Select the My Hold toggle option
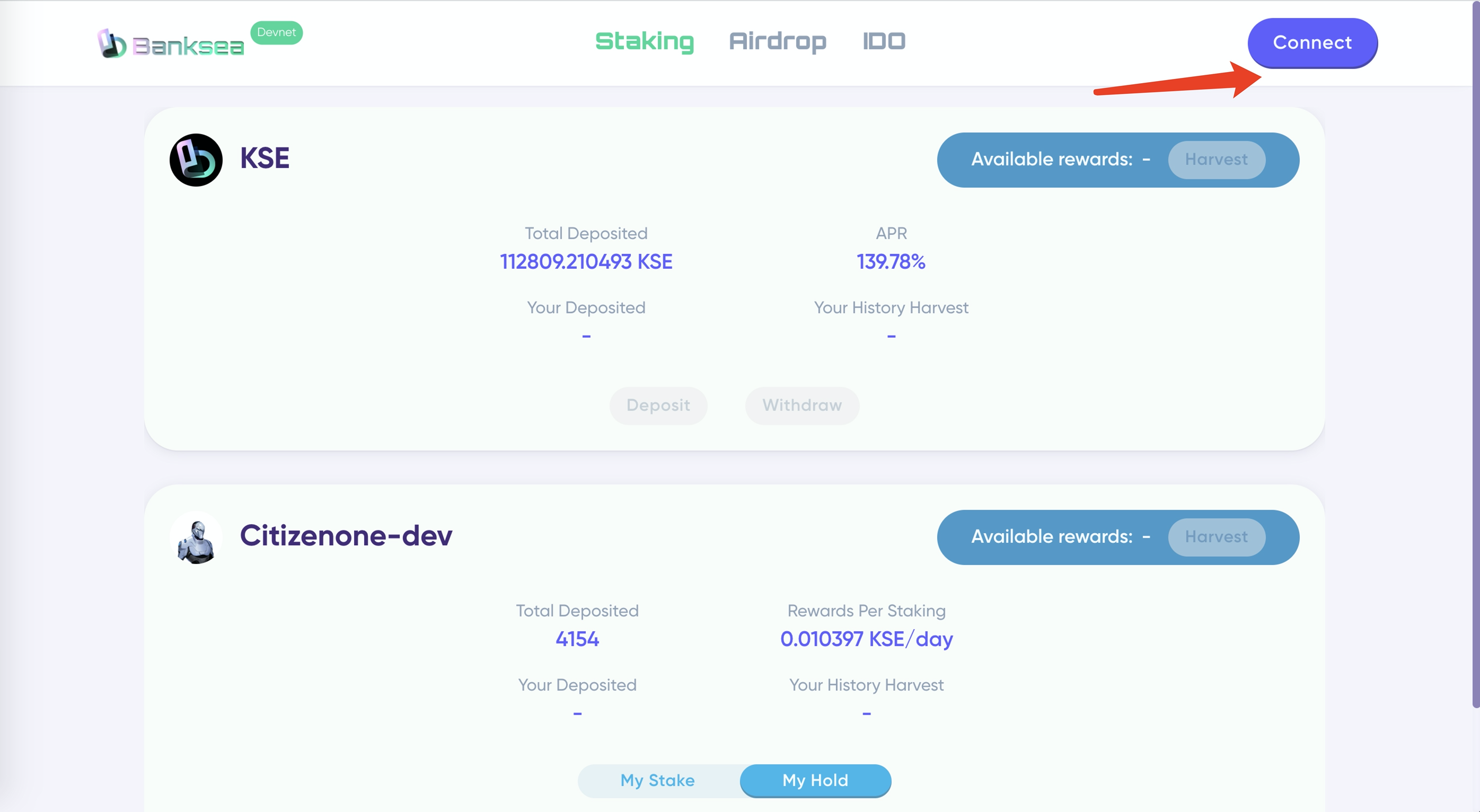 click(x=815, y=780)
